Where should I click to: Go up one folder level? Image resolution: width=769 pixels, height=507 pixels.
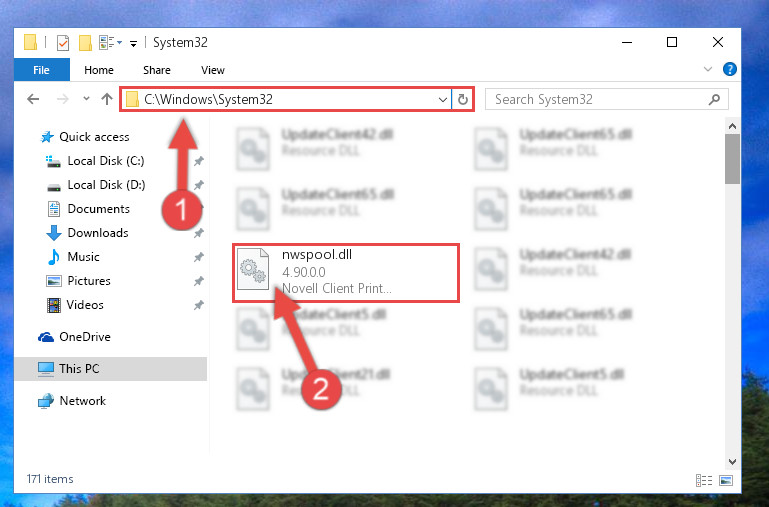pos(106,99)
